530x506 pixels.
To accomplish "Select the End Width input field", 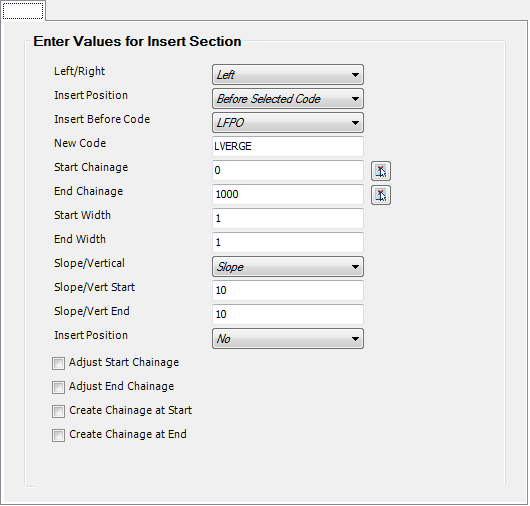I will (288, 242).
